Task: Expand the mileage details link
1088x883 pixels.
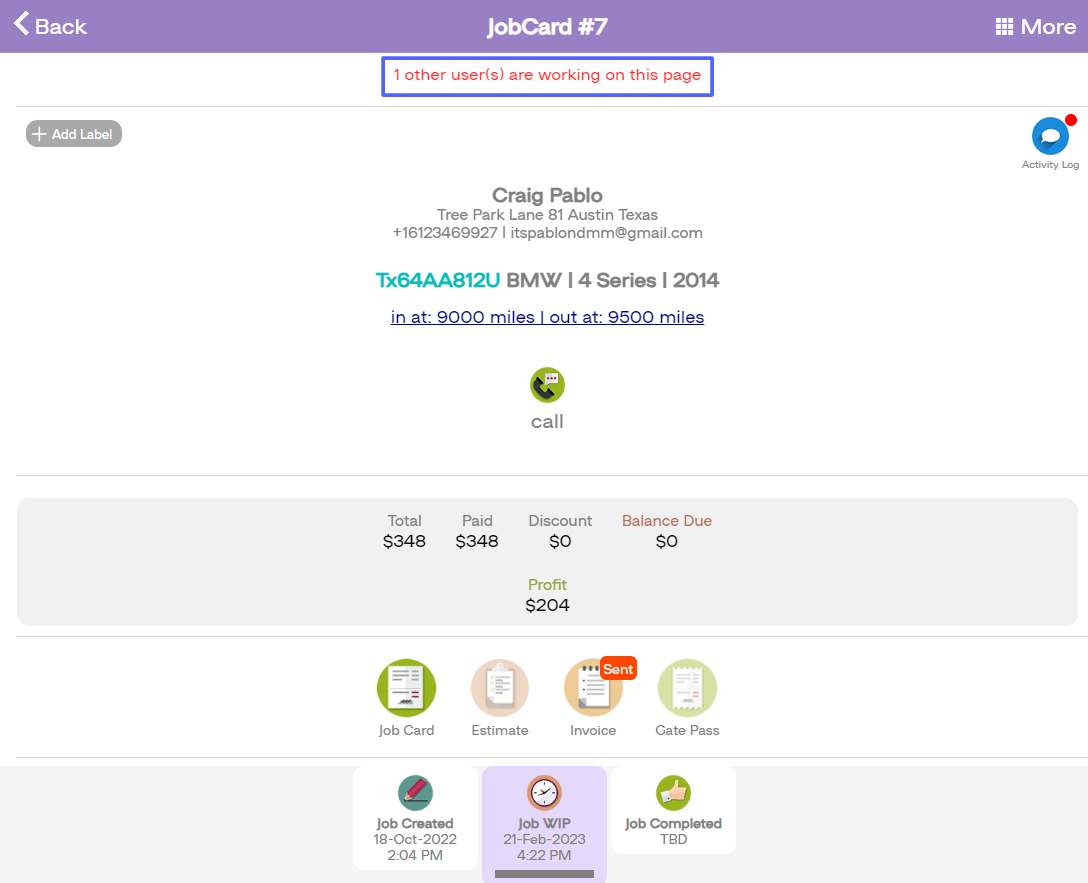Action: [547, 317]
